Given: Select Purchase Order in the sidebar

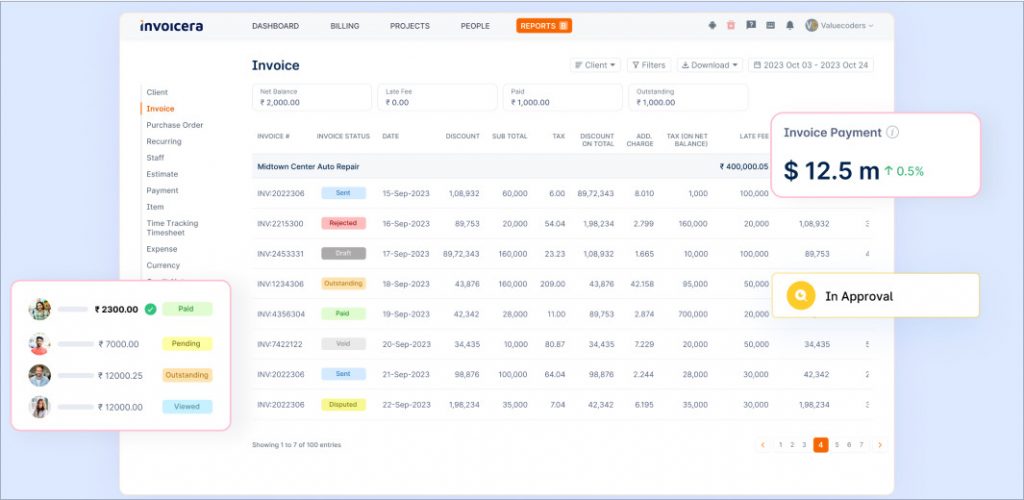Looking at the screenshot, I should point(175,125).
